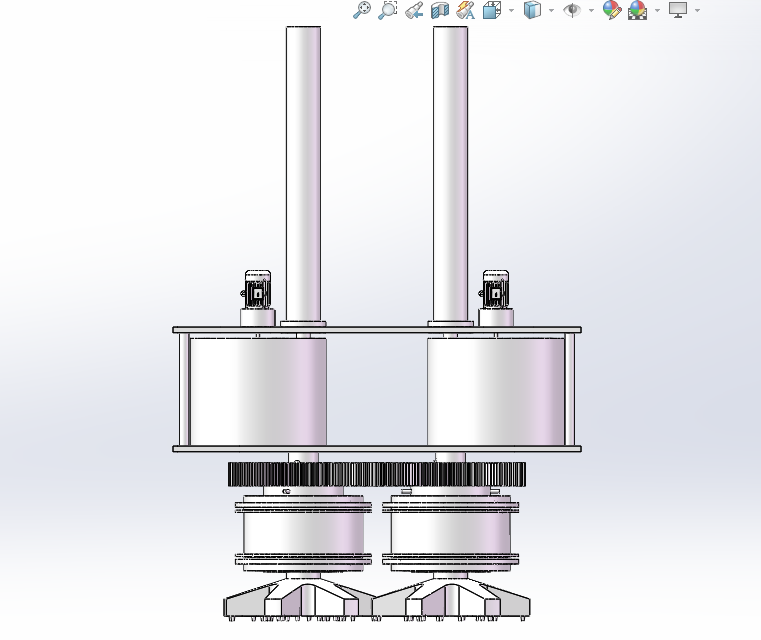Image resolution: width=761 pixels, height=640 pixels.
Task: Select the black toothed gear ring
Action: [377, 475]
